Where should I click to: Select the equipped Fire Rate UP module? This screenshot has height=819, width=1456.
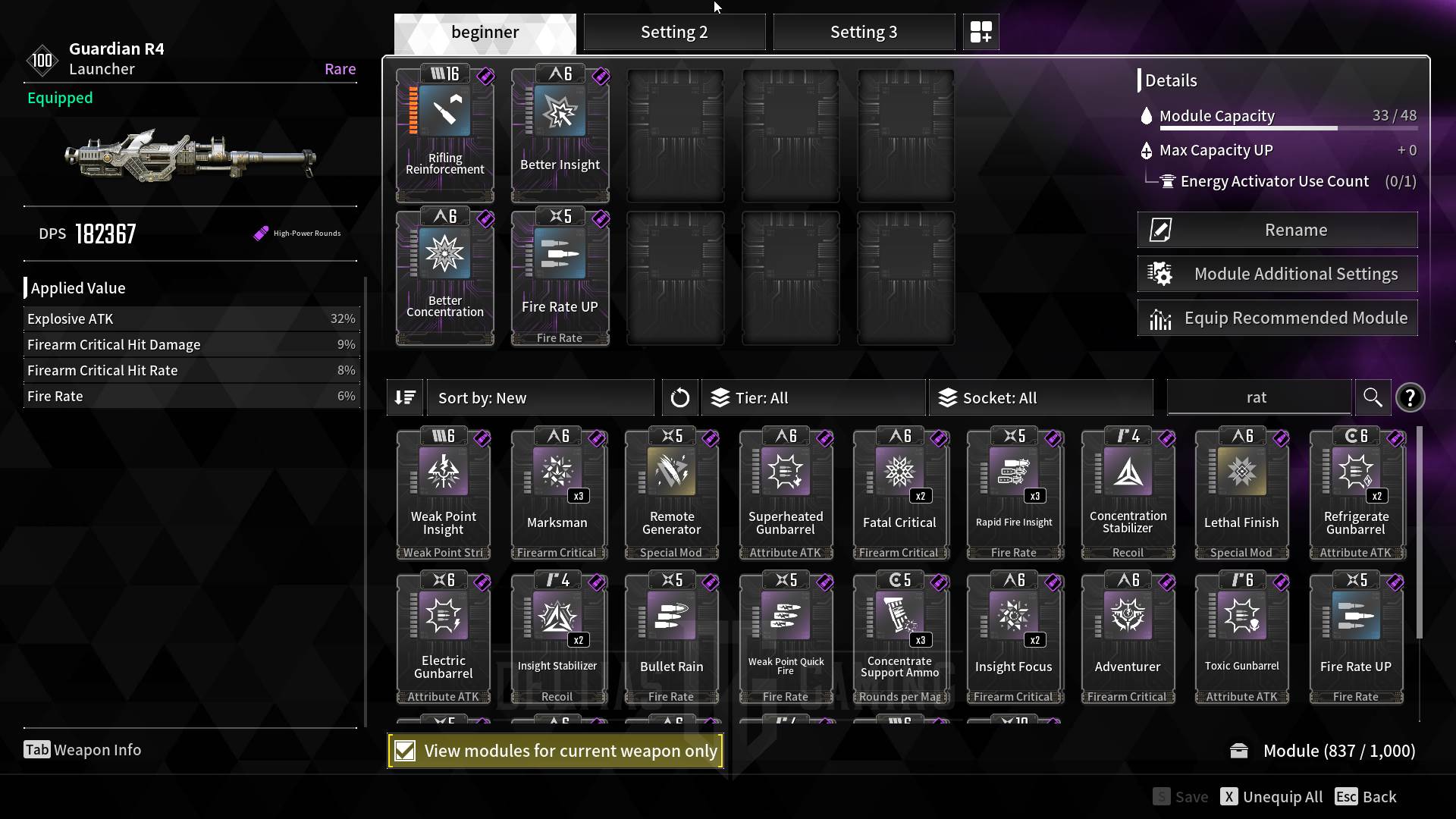pos(560,277)
